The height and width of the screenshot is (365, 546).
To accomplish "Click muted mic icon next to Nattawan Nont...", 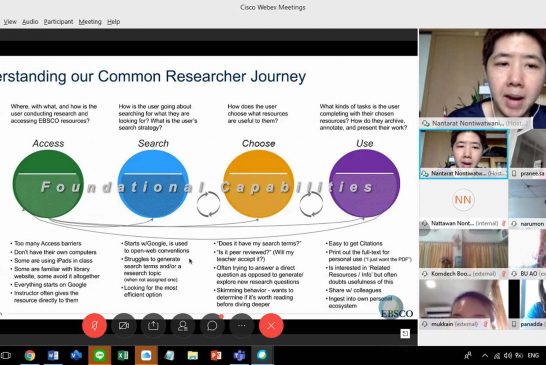I will [503, 223].
